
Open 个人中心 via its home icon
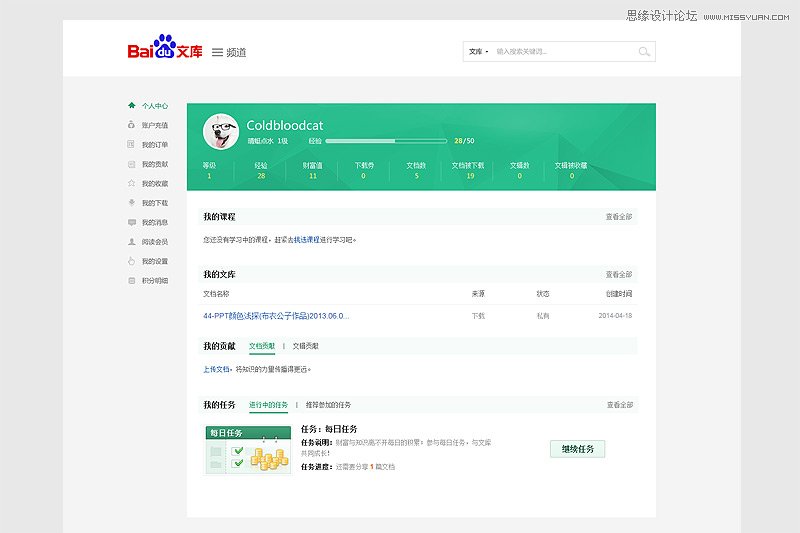(x=132, y=106)
